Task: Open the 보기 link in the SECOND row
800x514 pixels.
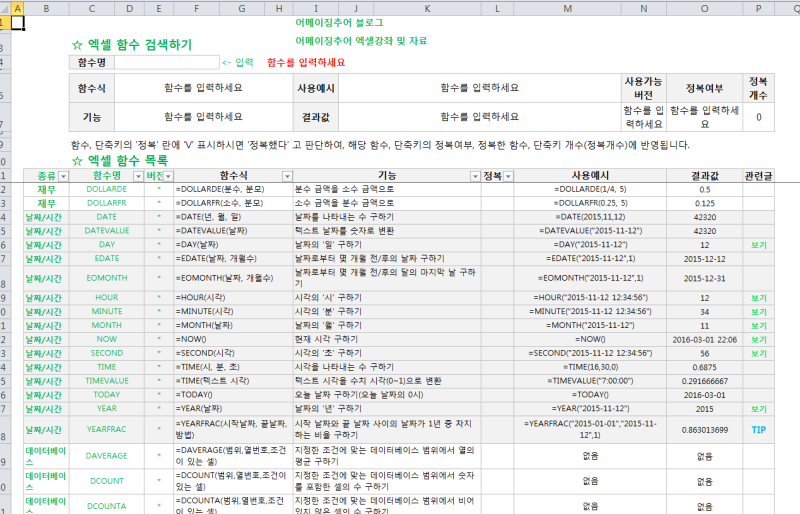Action: [x=758, y=353]
